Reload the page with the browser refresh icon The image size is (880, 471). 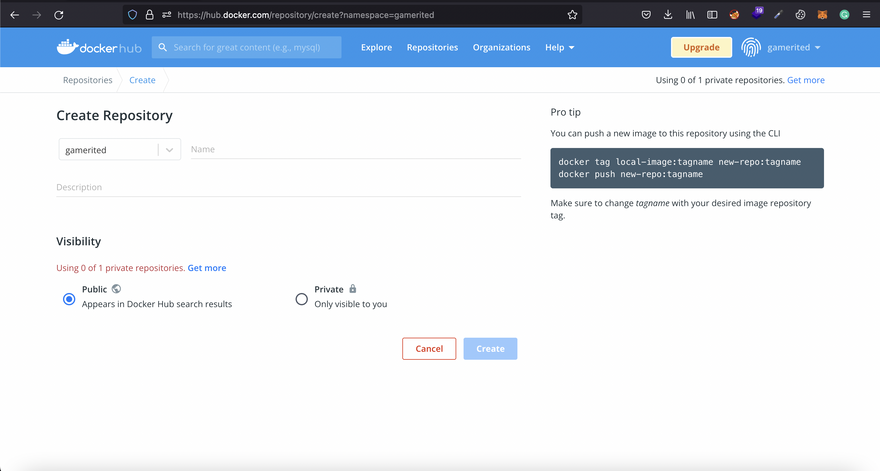pos(58,15)
